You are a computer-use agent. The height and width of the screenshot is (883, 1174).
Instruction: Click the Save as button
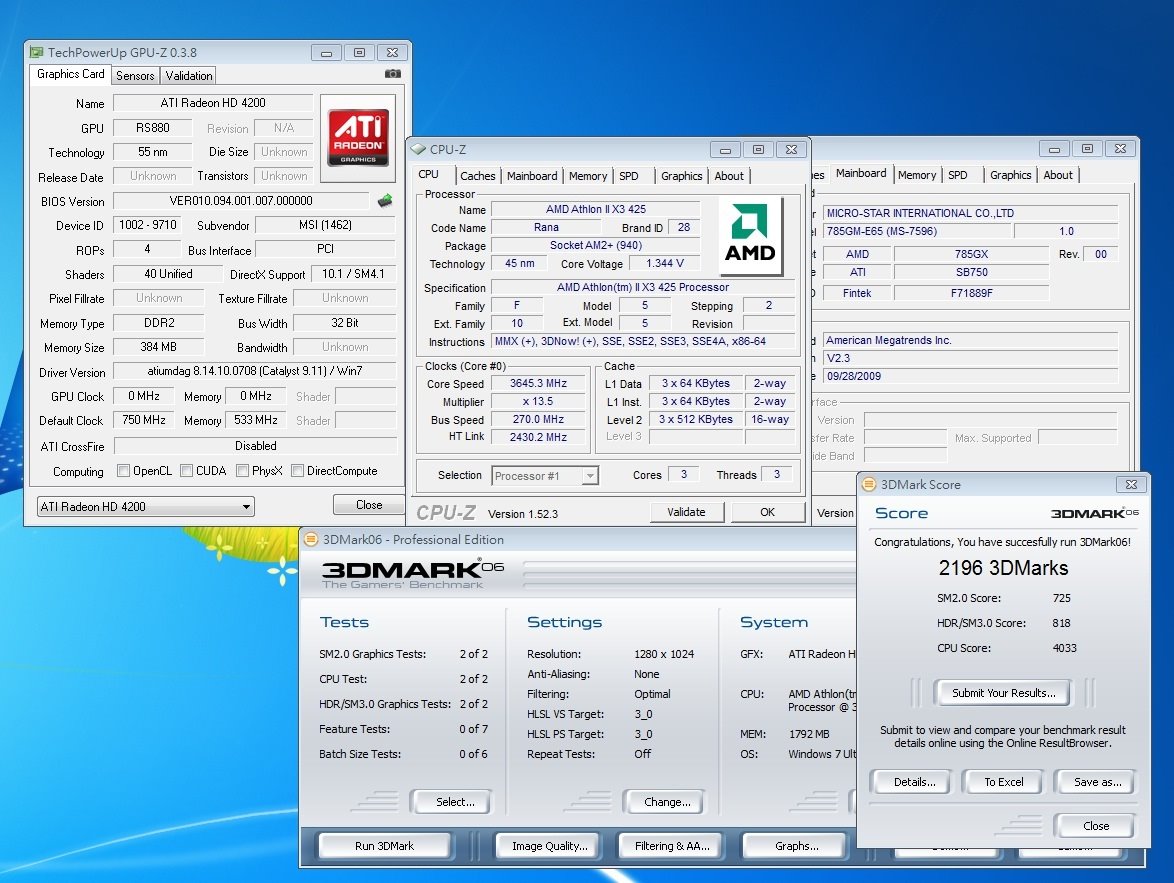1097,782
